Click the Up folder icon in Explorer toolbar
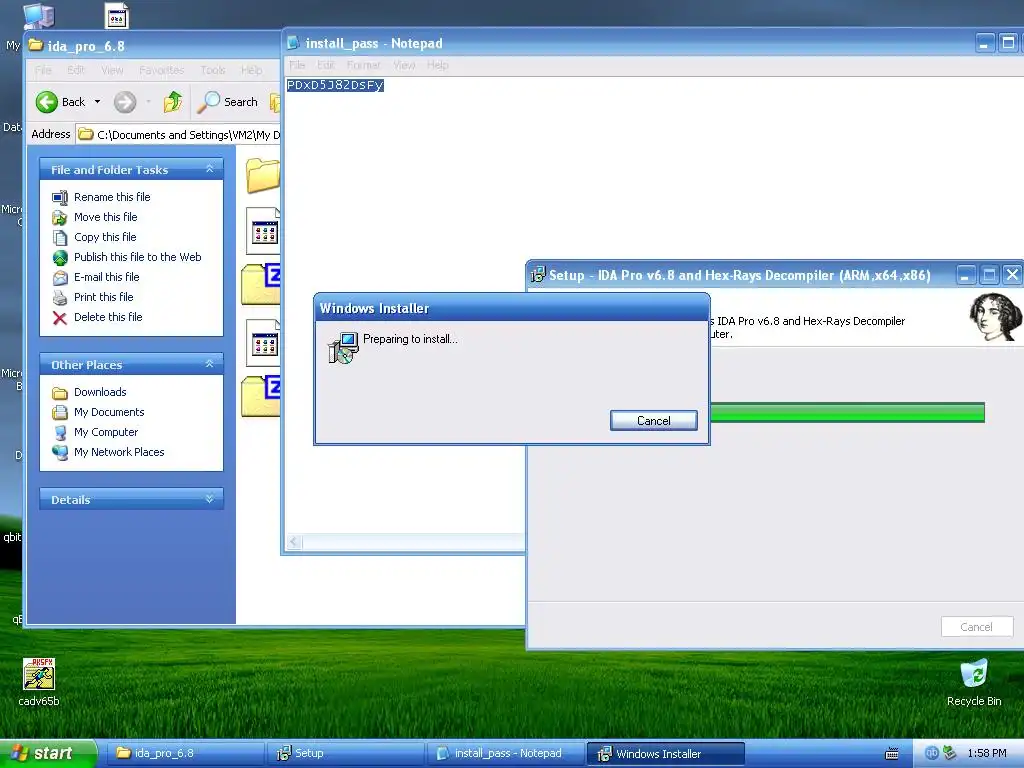This screenshot has width=1024, height=768. pyautogui.click(x=173, y=102)
